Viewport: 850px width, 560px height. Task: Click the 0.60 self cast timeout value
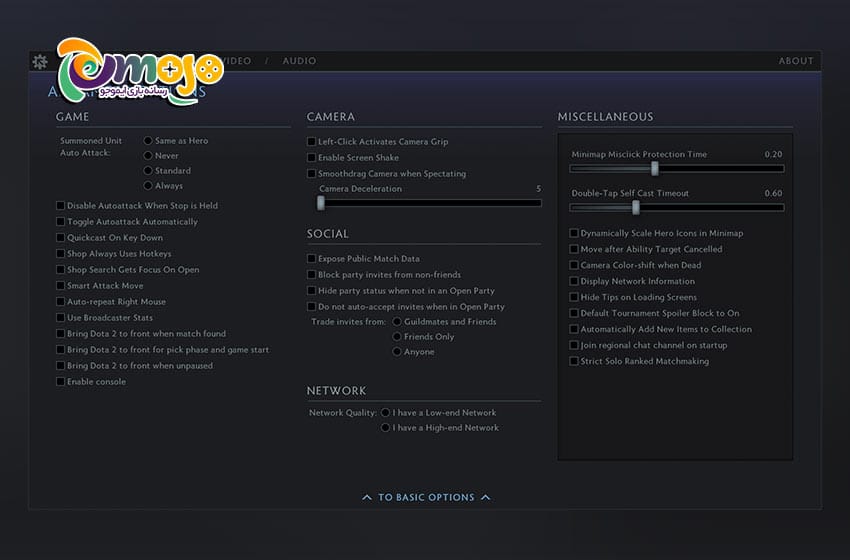tap(773, 193)
